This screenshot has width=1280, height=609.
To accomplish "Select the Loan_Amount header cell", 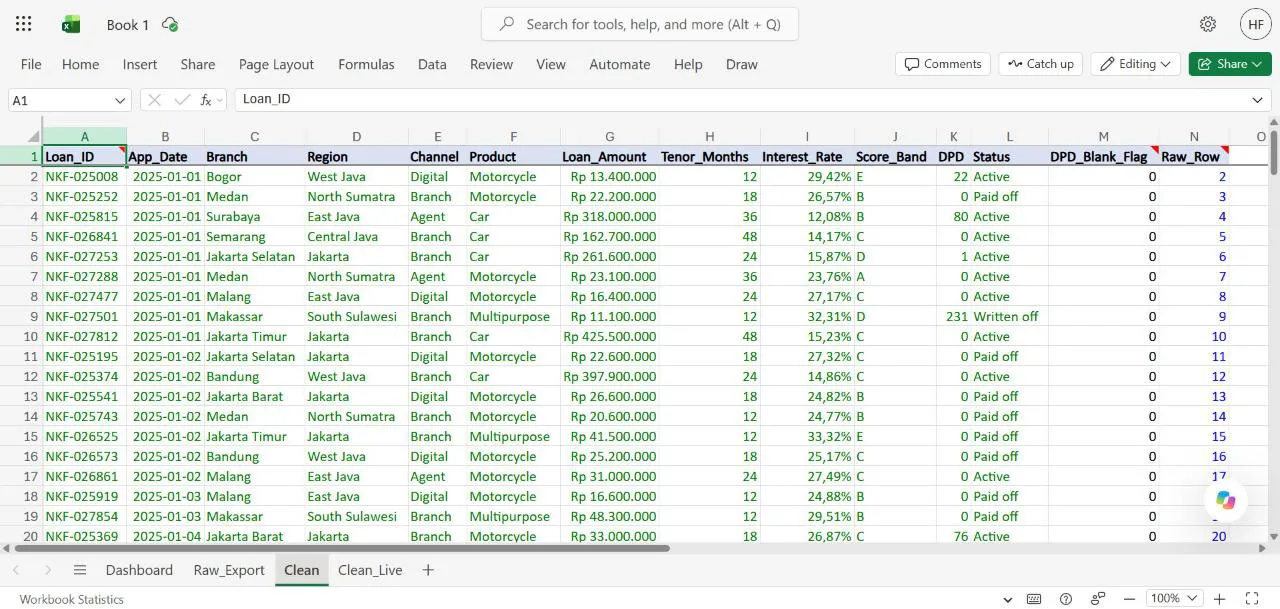I will 609,156.
